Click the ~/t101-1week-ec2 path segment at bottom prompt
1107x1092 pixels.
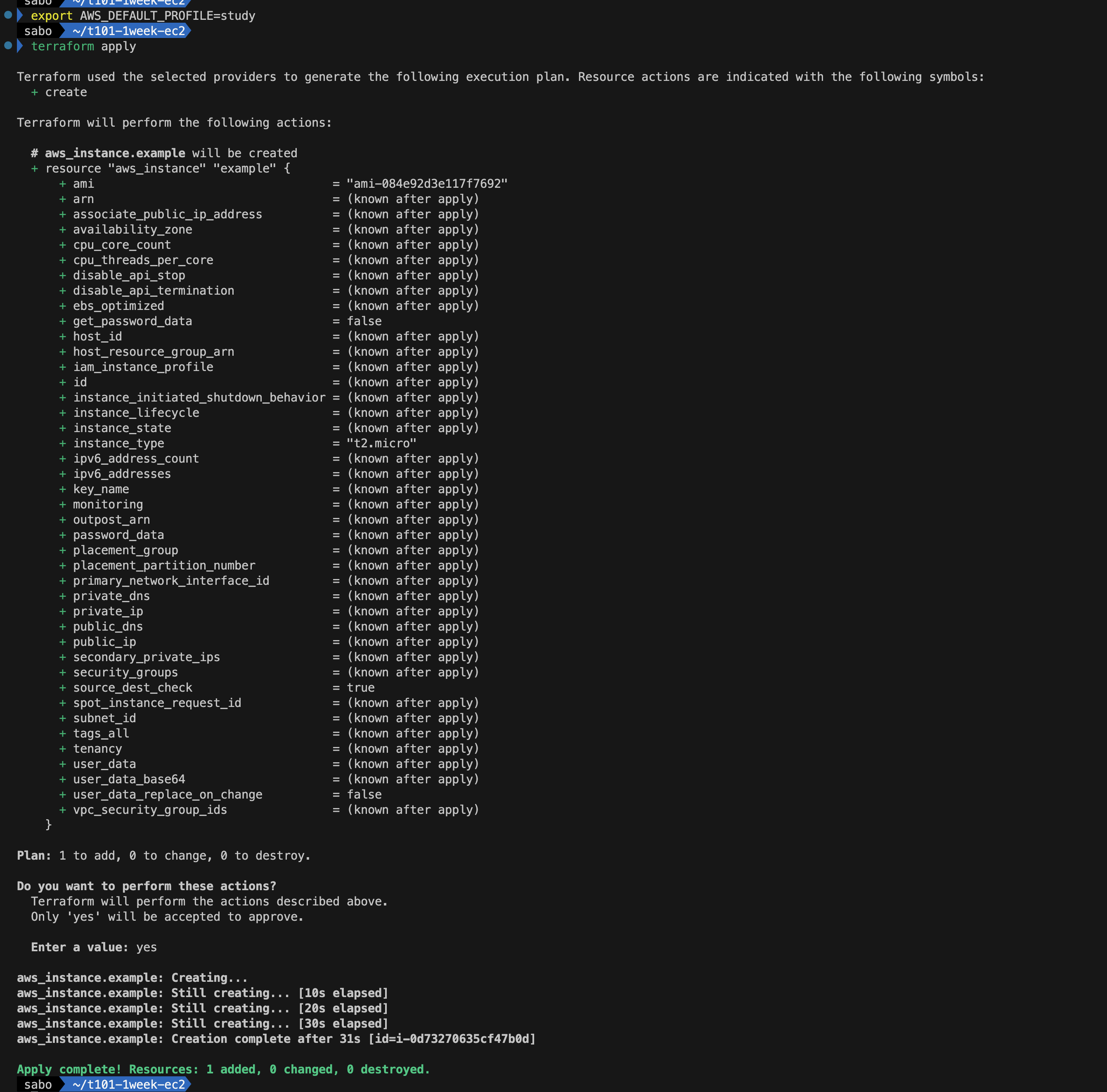point(129,1085)
